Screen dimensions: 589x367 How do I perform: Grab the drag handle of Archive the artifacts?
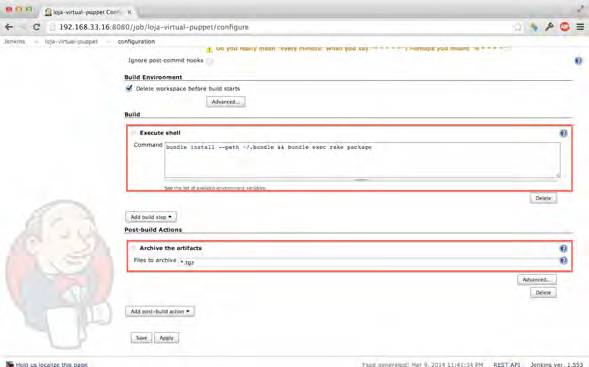[x=133, y=248]
